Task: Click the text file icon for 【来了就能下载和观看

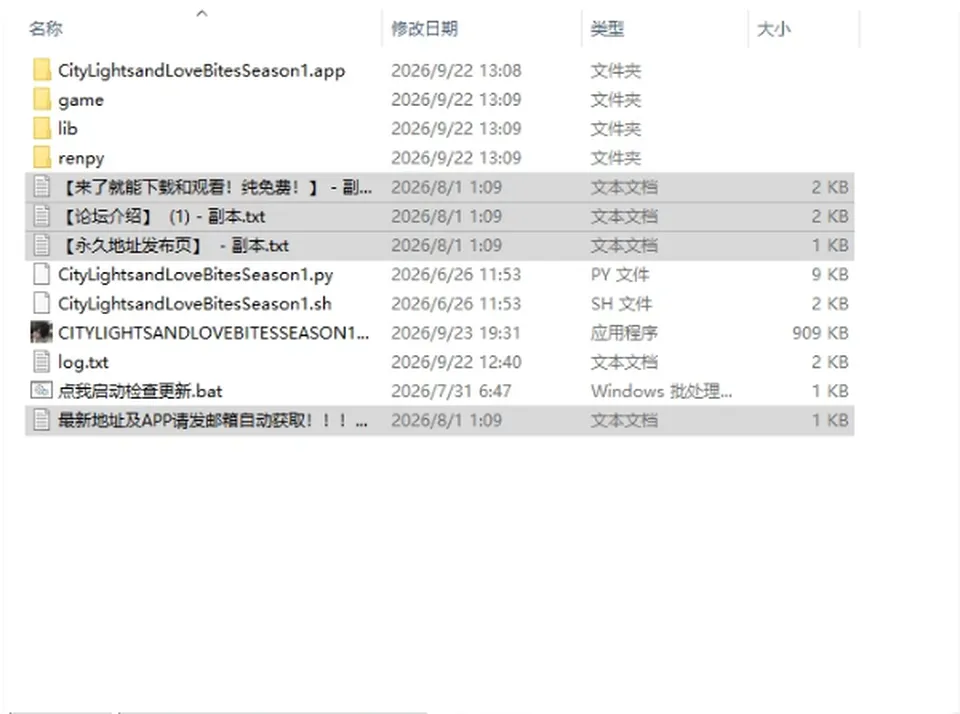Action: point(42,187)
